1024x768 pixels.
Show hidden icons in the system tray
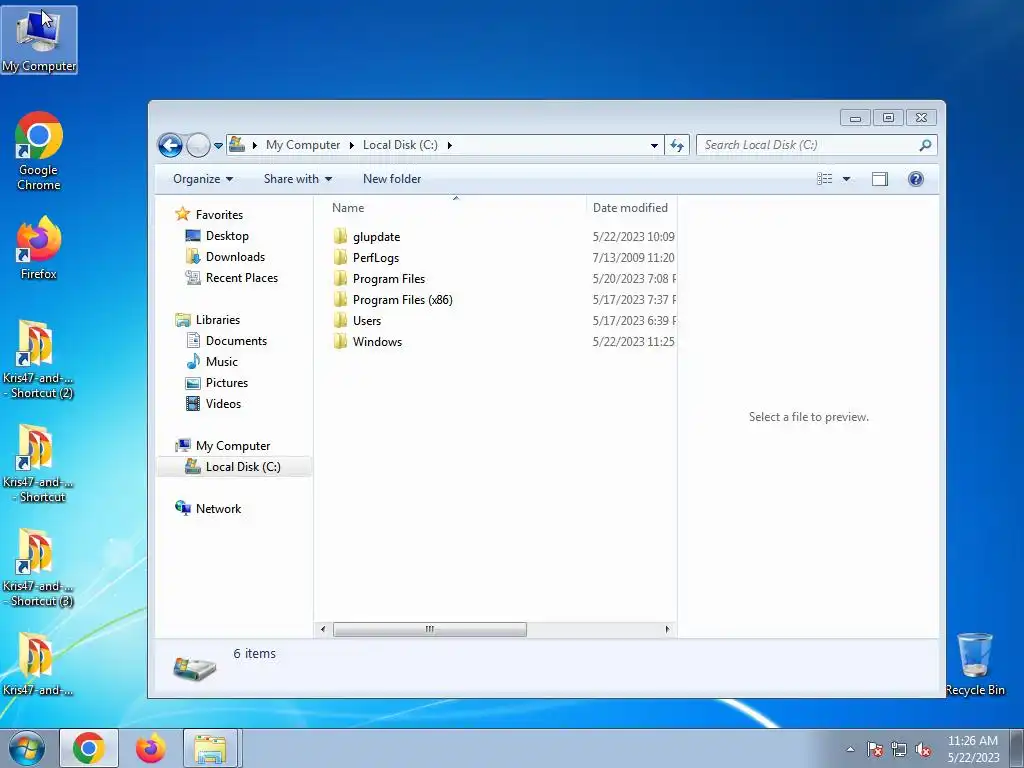coord(850,750)
